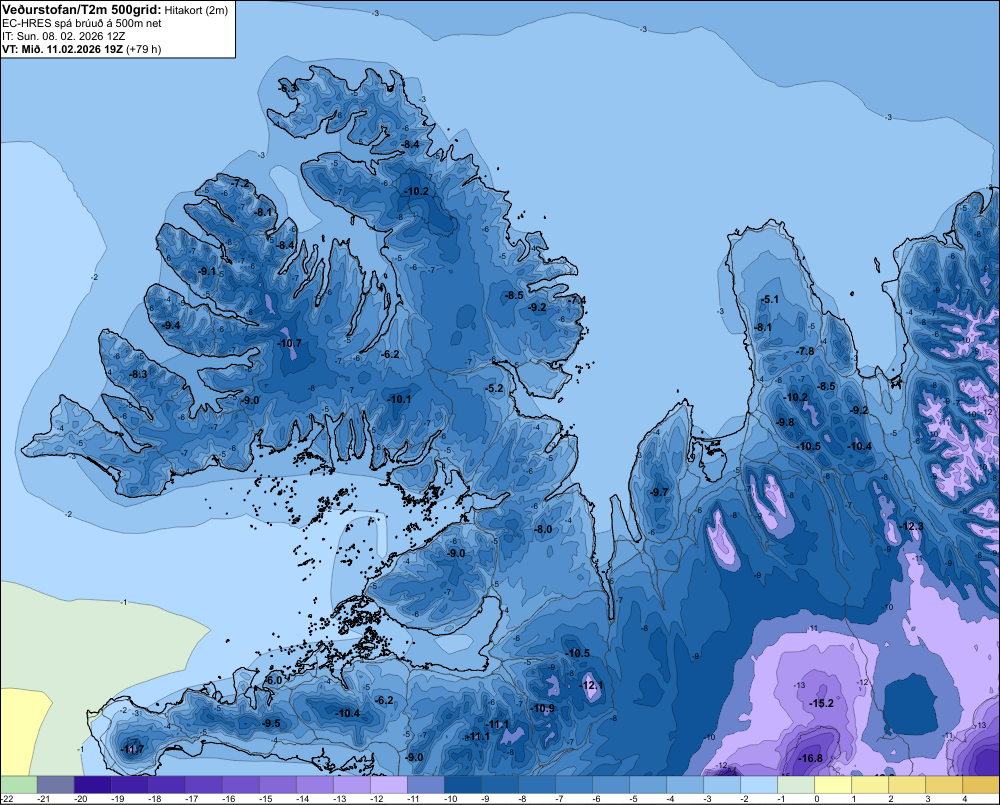
Task: Click the -15.2 temperature label
Action: [x=821, y=704]
